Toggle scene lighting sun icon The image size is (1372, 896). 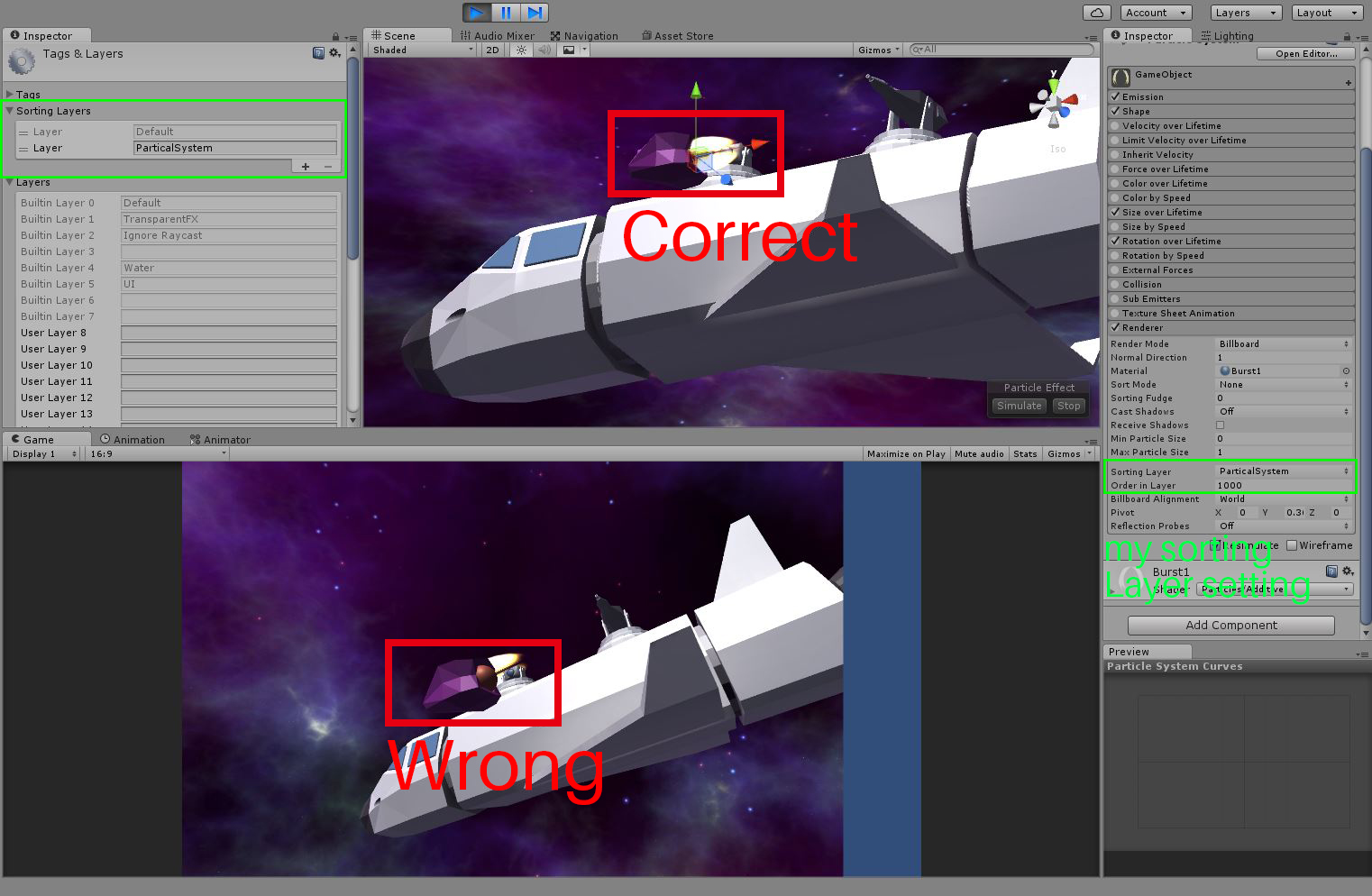point(521,50)
